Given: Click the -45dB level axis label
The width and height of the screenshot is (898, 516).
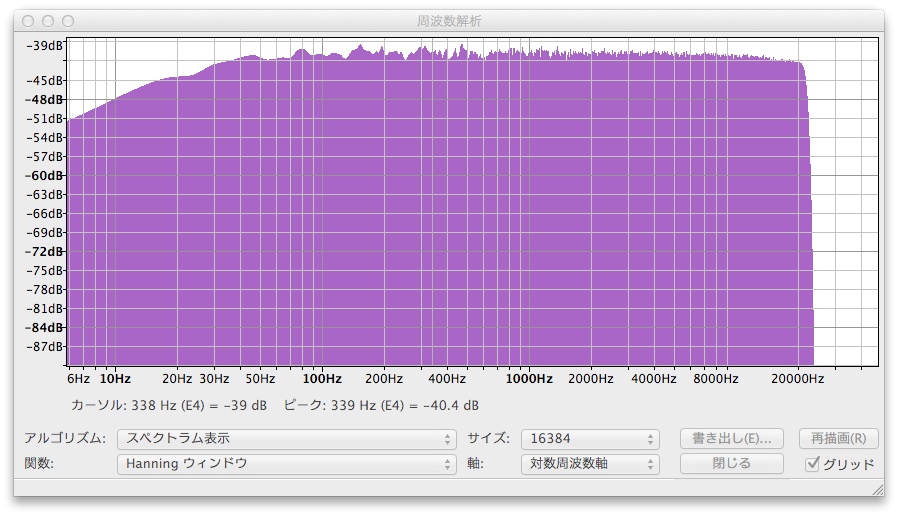Looking at the screenshot, I should [44, 81].
